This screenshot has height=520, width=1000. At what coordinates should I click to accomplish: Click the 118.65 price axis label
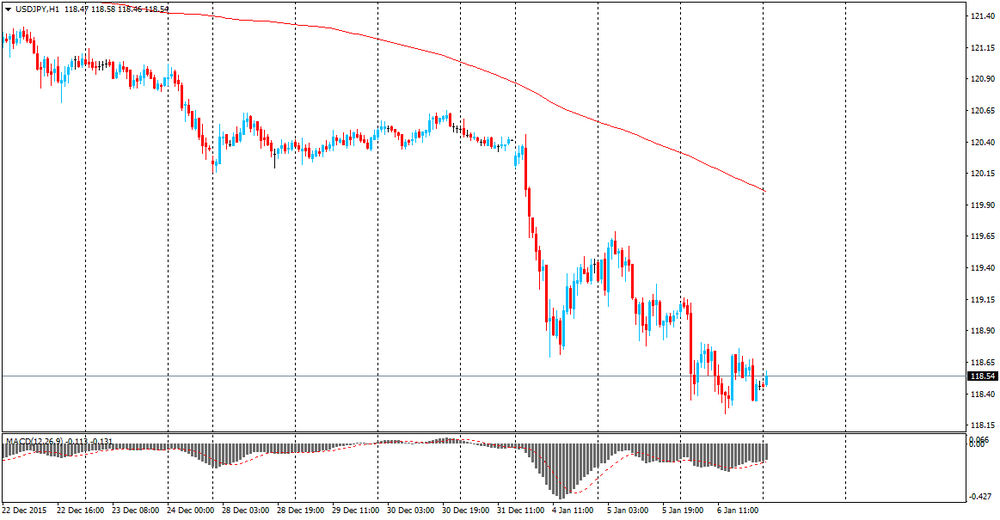click(983, 362)
